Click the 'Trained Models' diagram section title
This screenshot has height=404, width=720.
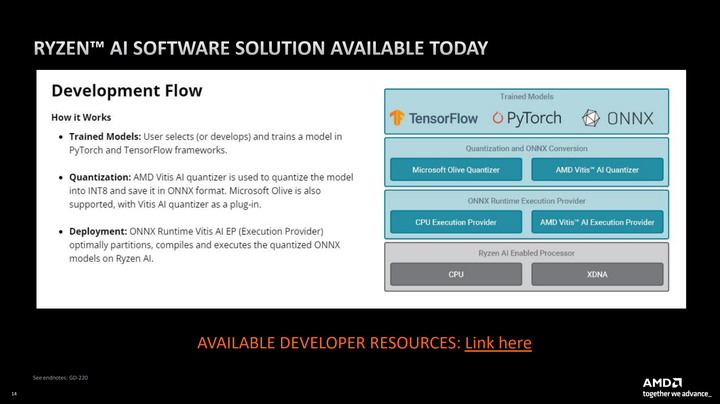coord(526,96)
